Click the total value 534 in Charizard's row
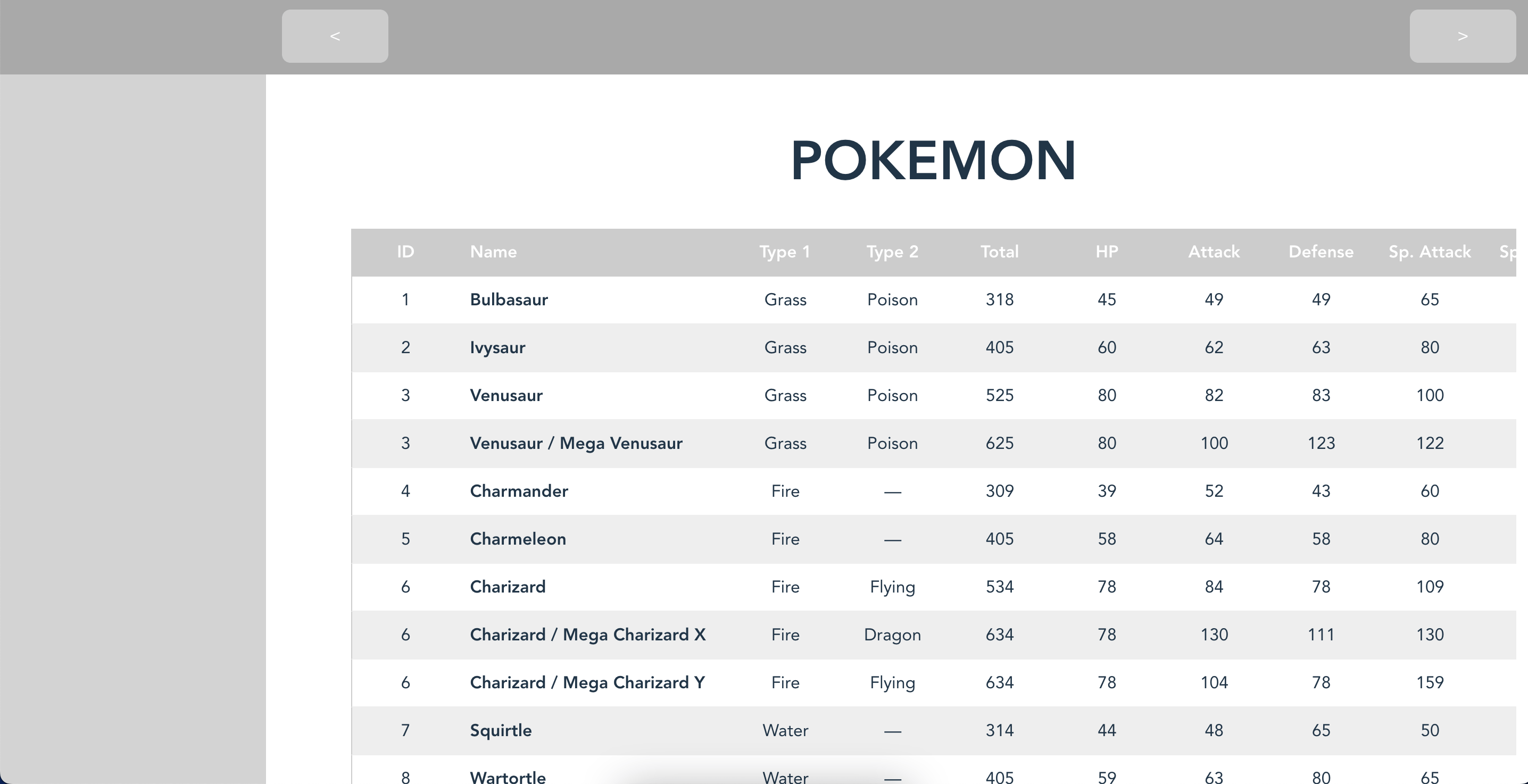The image size is (1528, 784). point(1000,587)
